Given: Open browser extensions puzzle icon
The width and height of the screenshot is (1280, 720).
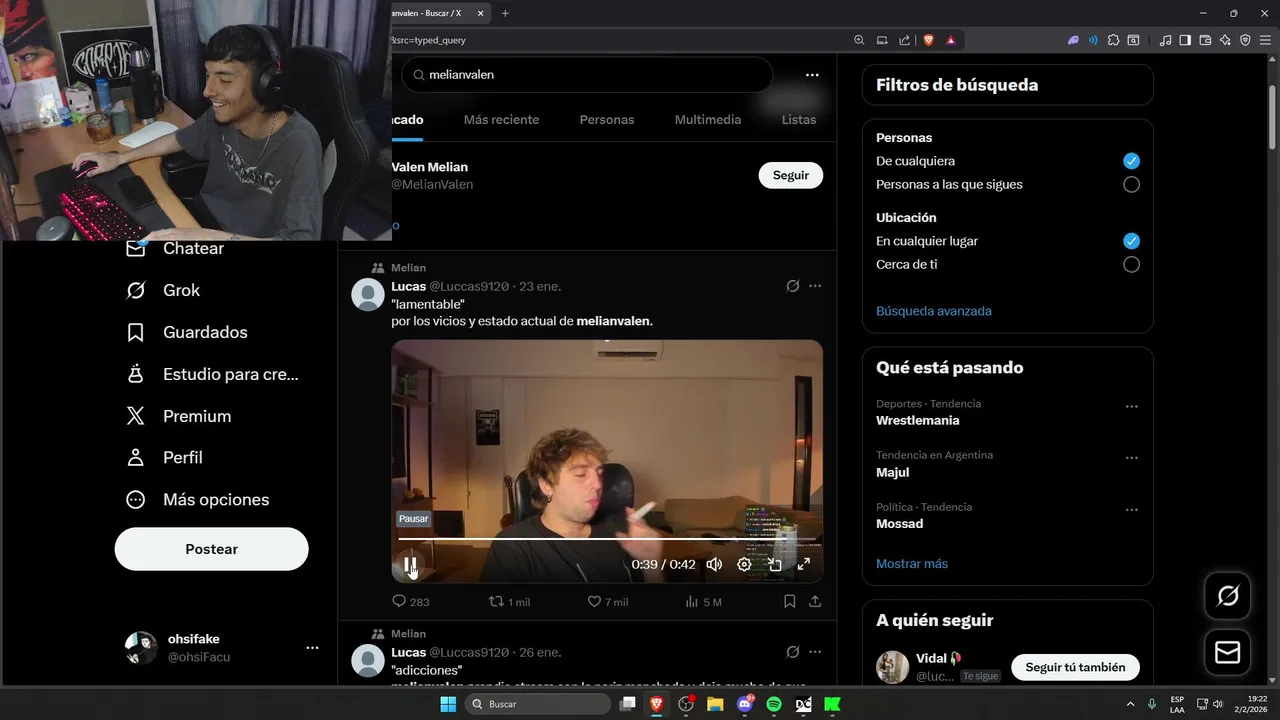Looking at the screenshot, I should [x=1113, y=40].
